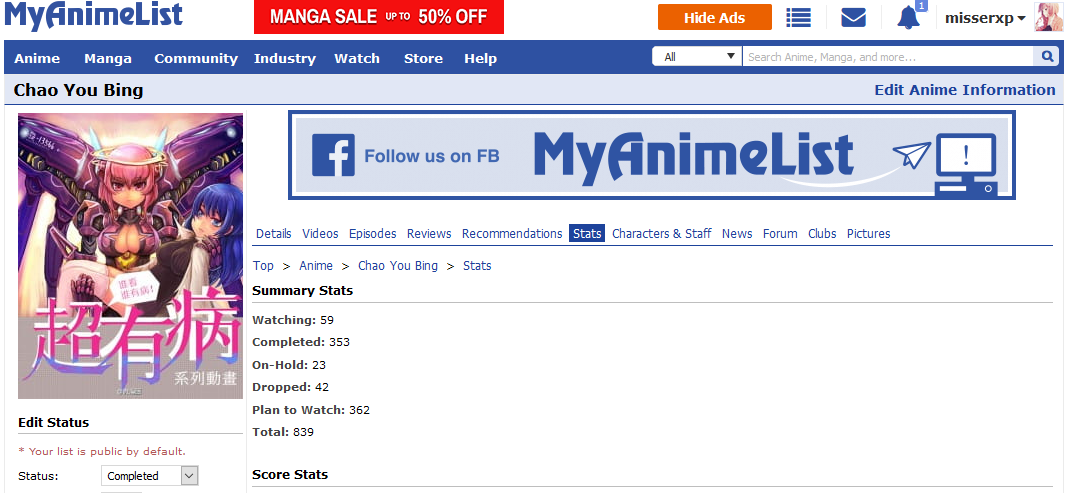Switch to the Characters & Staff tab
This screenshot has width=1079, height=493.
(661, 234)
